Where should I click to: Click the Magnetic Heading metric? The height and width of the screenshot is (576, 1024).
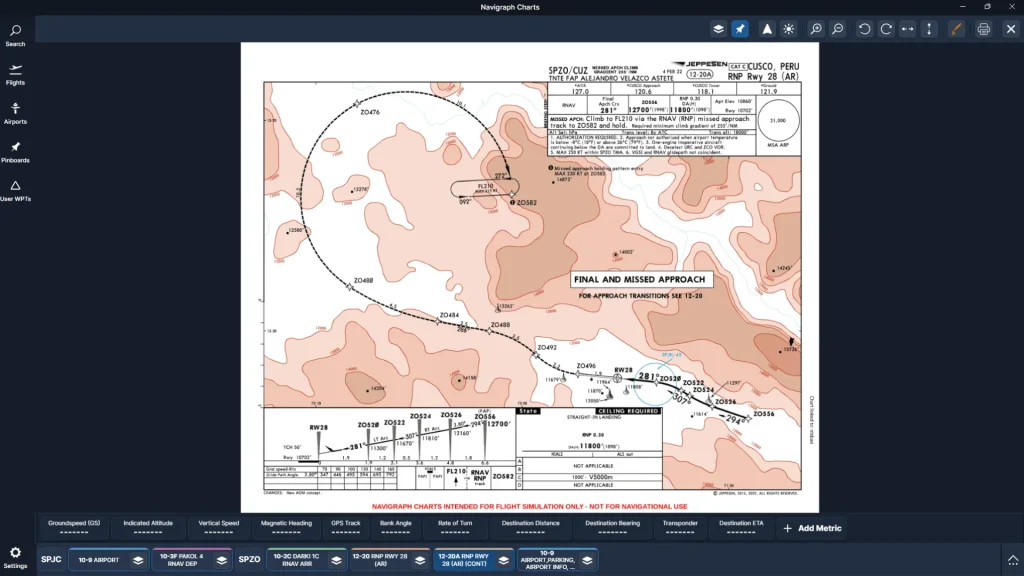286,528
